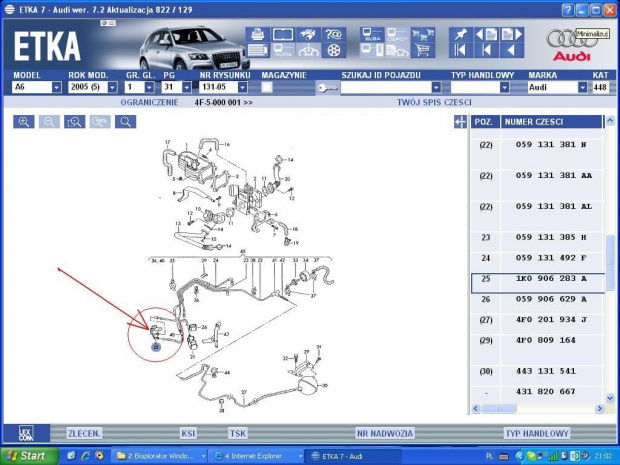
Task: Select part row 23 with number 059 131 385 H
Action: pyautogui.click(x=537, y=242)
